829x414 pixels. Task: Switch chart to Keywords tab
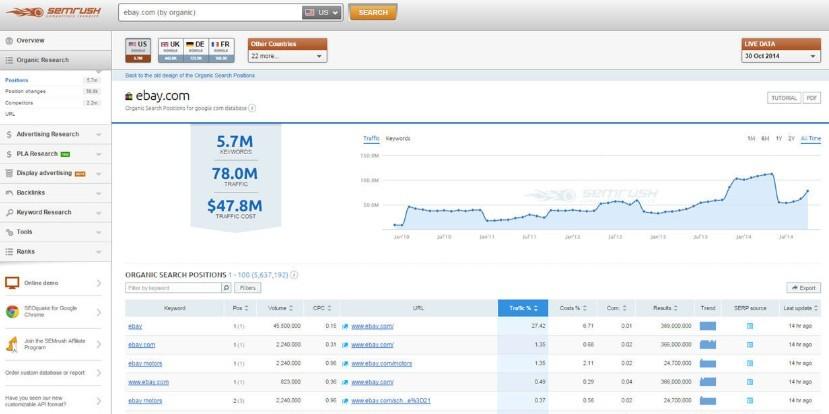click(x=398, y=138)
